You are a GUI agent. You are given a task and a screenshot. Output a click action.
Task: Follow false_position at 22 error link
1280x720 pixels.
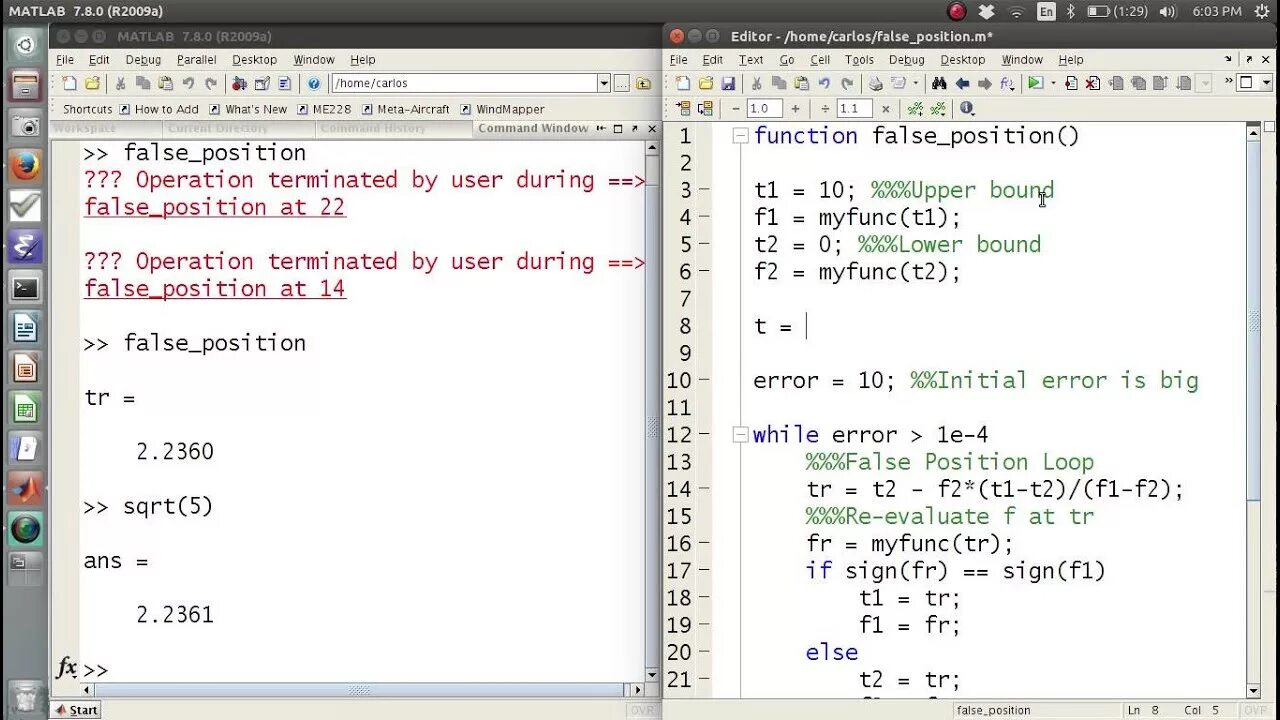pyautogui.click(x=215, y=207)
